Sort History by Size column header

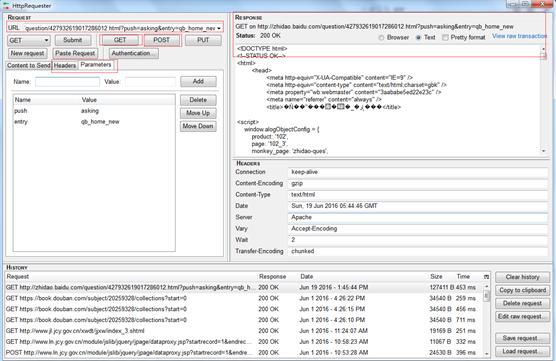(441, 277)
